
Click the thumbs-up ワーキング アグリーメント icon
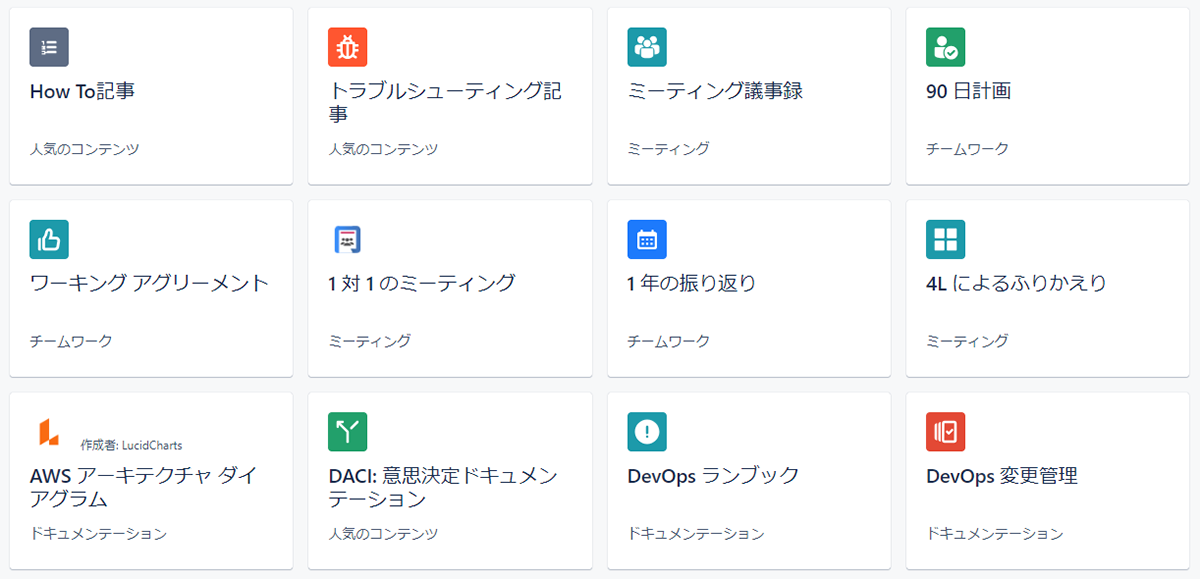(x=49, y=239)
